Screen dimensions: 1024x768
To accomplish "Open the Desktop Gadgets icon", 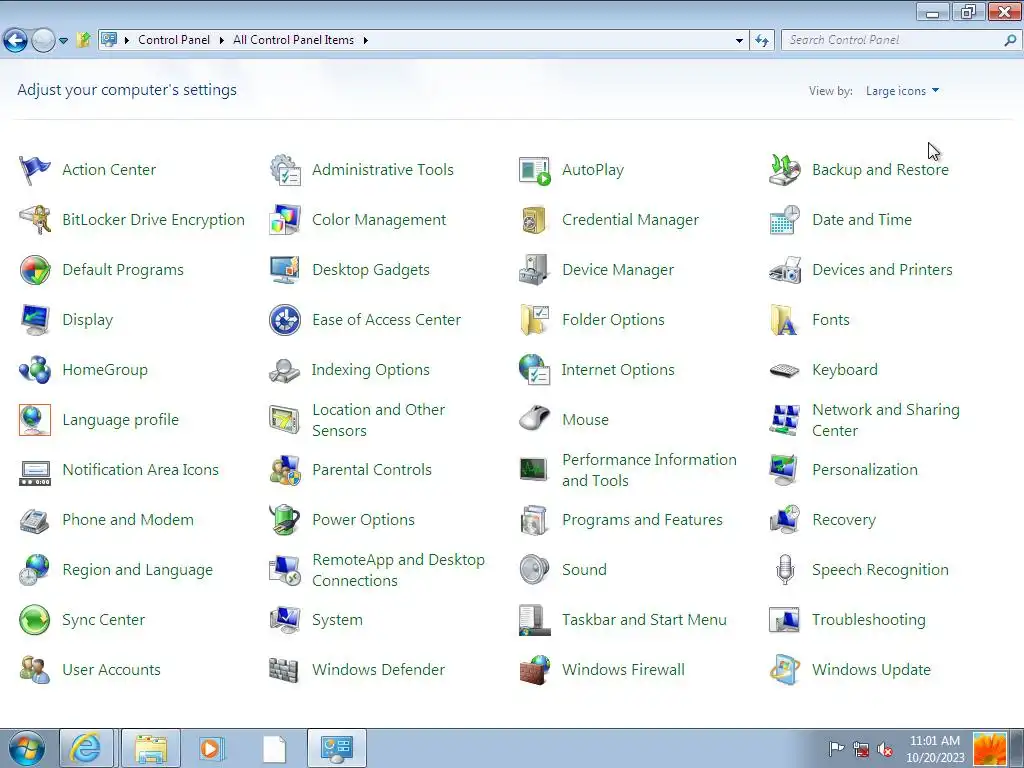I will pyautogui.click(x=285, y=270).
